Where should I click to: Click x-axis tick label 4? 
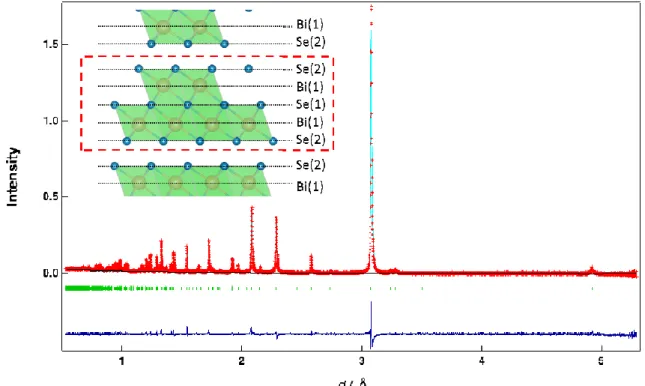coord(482,361)
